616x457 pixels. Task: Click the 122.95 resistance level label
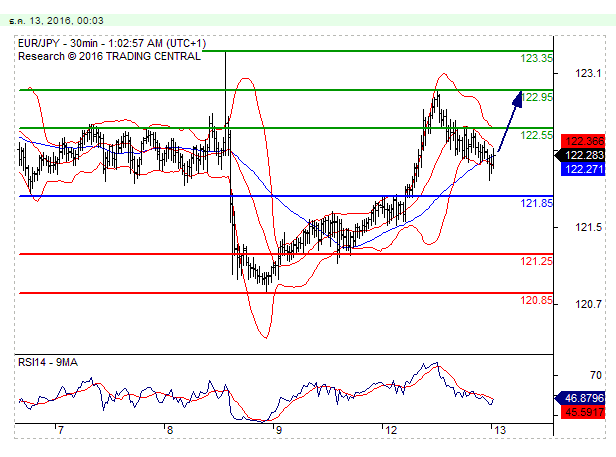pos(536,97)
